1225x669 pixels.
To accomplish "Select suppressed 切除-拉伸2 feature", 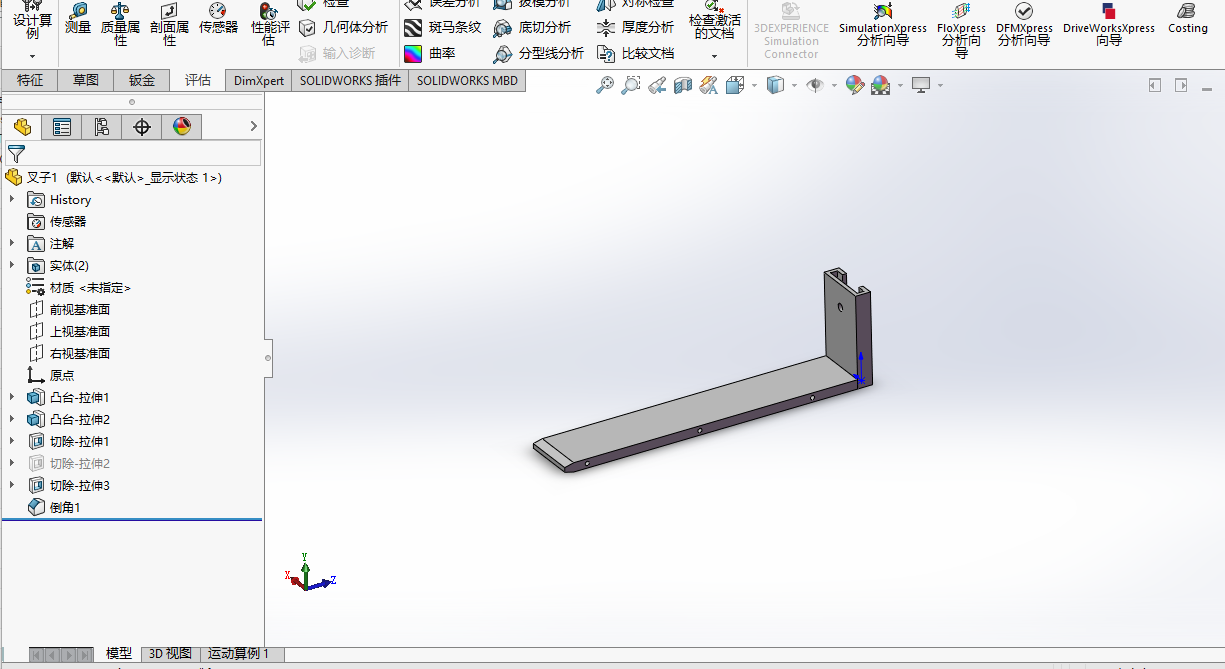I will (69, 463).
